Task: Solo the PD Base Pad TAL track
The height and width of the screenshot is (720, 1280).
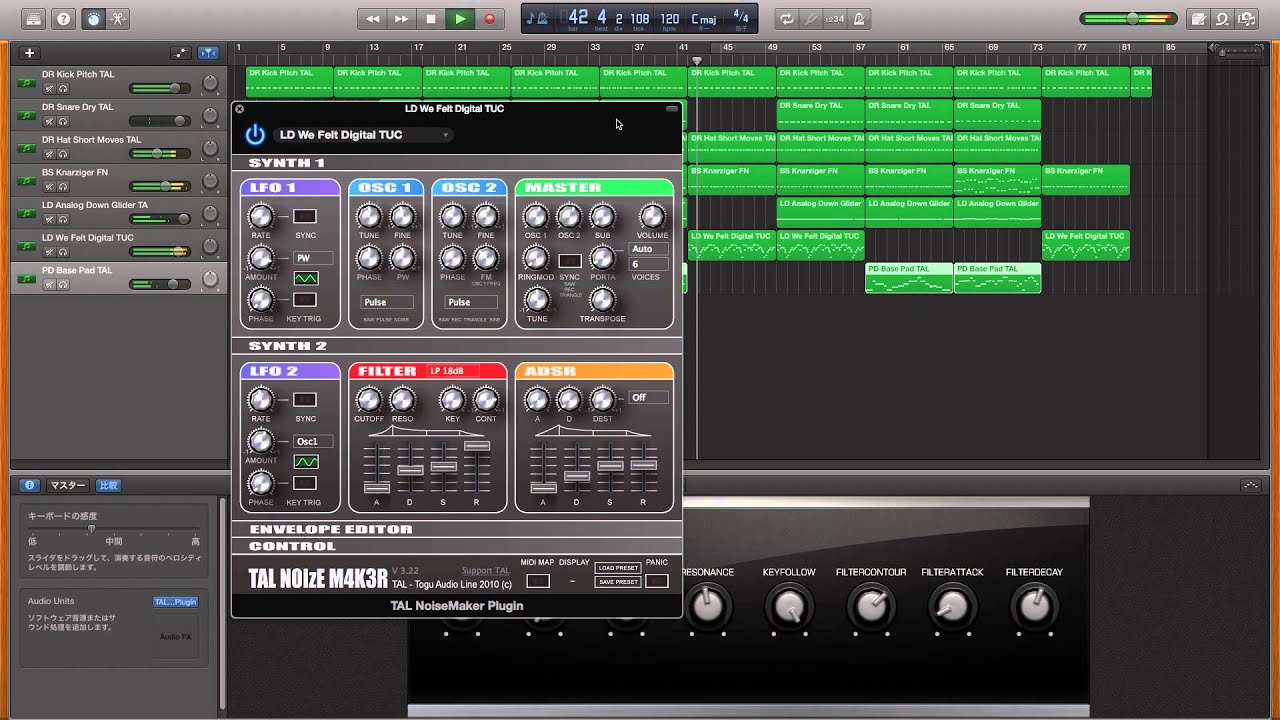Action: point(63,285)
